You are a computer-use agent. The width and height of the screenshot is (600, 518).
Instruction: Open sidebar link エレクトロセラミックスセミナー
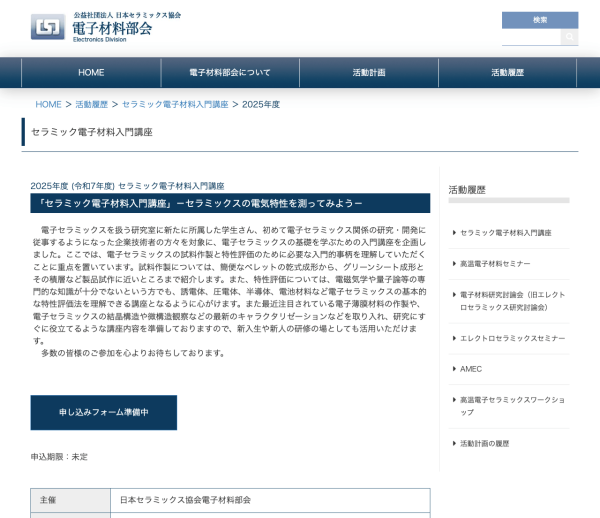512,338
